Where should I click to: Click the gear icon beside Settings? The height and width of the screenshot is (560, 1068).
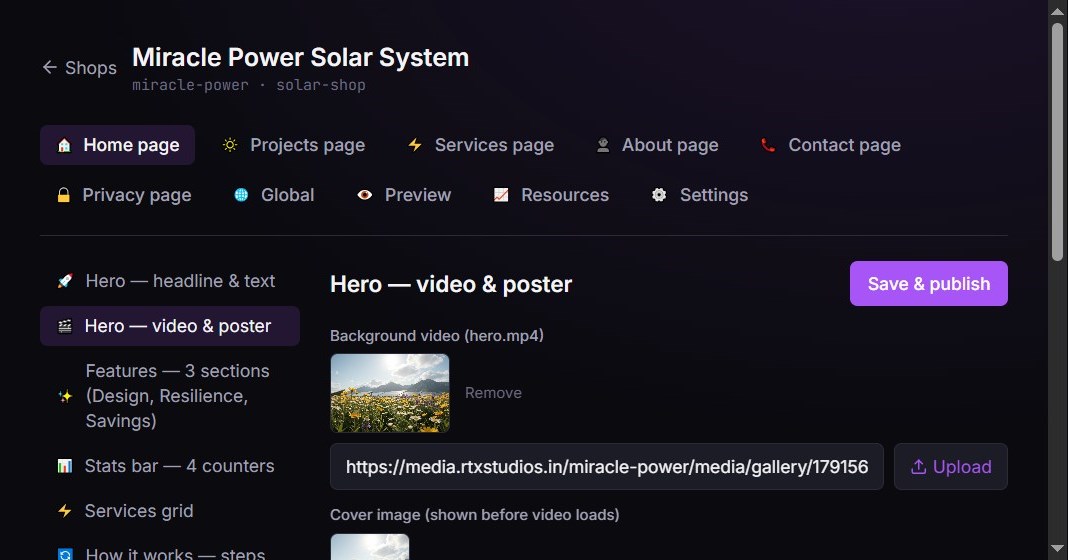[x=659, y=195]
